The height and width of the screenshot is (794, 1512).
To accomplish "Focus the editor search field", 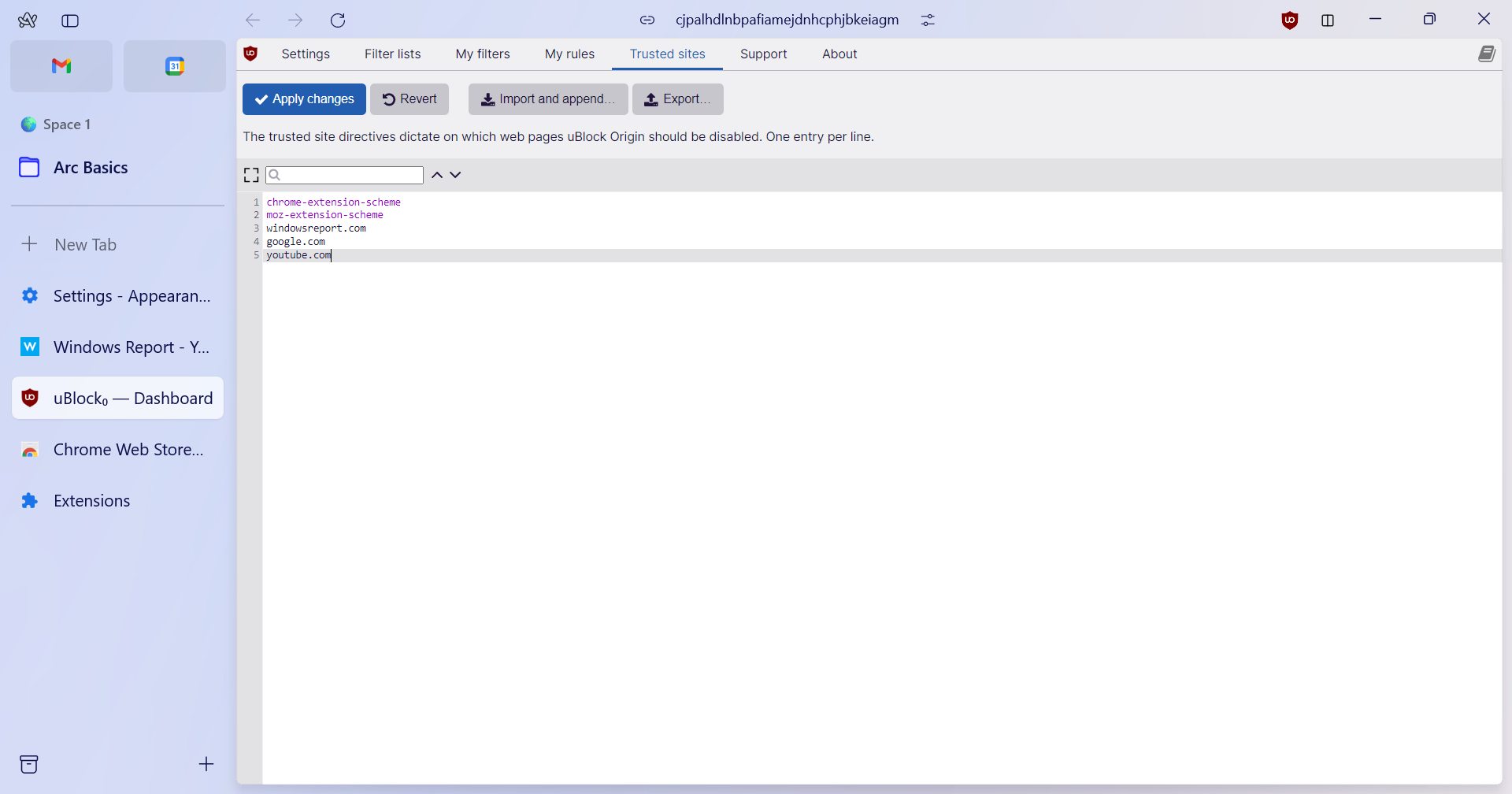I will click(344, 175).
